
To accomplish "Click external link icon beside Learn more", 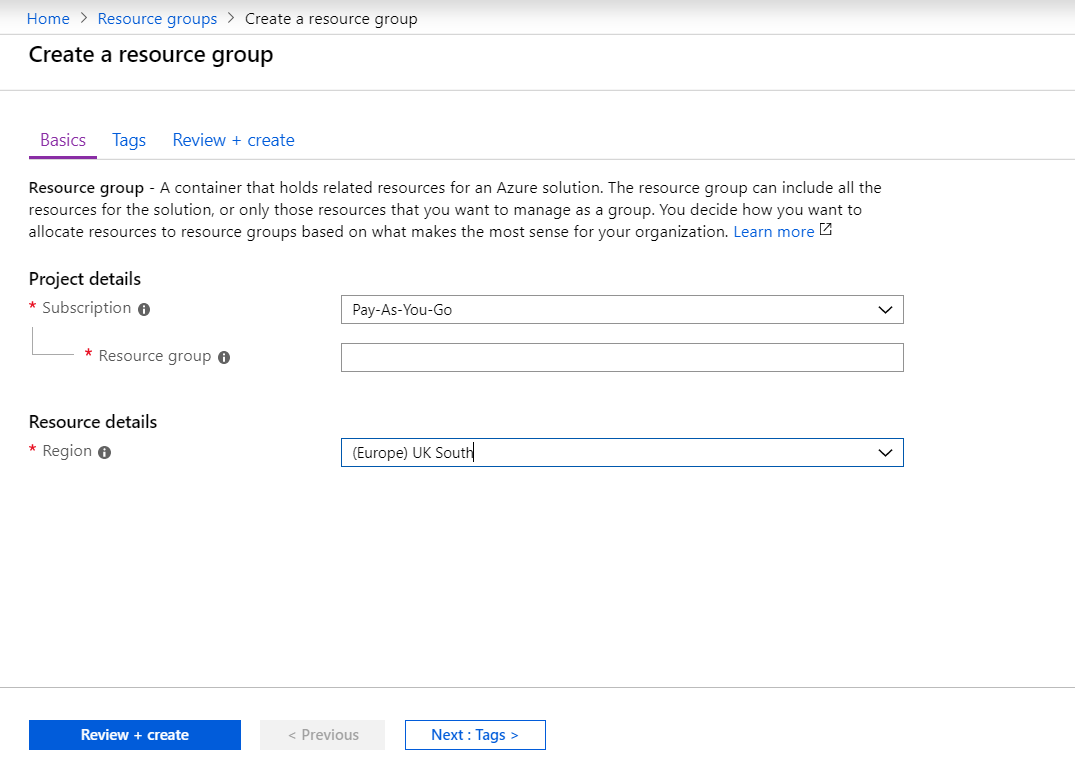I will click(x=826, y=230).
